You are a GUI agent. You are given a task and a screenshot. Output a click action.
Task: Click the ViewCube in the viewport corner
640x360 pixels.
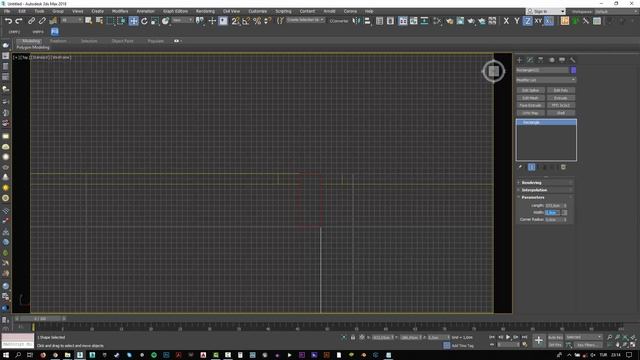click(x=493, y=71)
